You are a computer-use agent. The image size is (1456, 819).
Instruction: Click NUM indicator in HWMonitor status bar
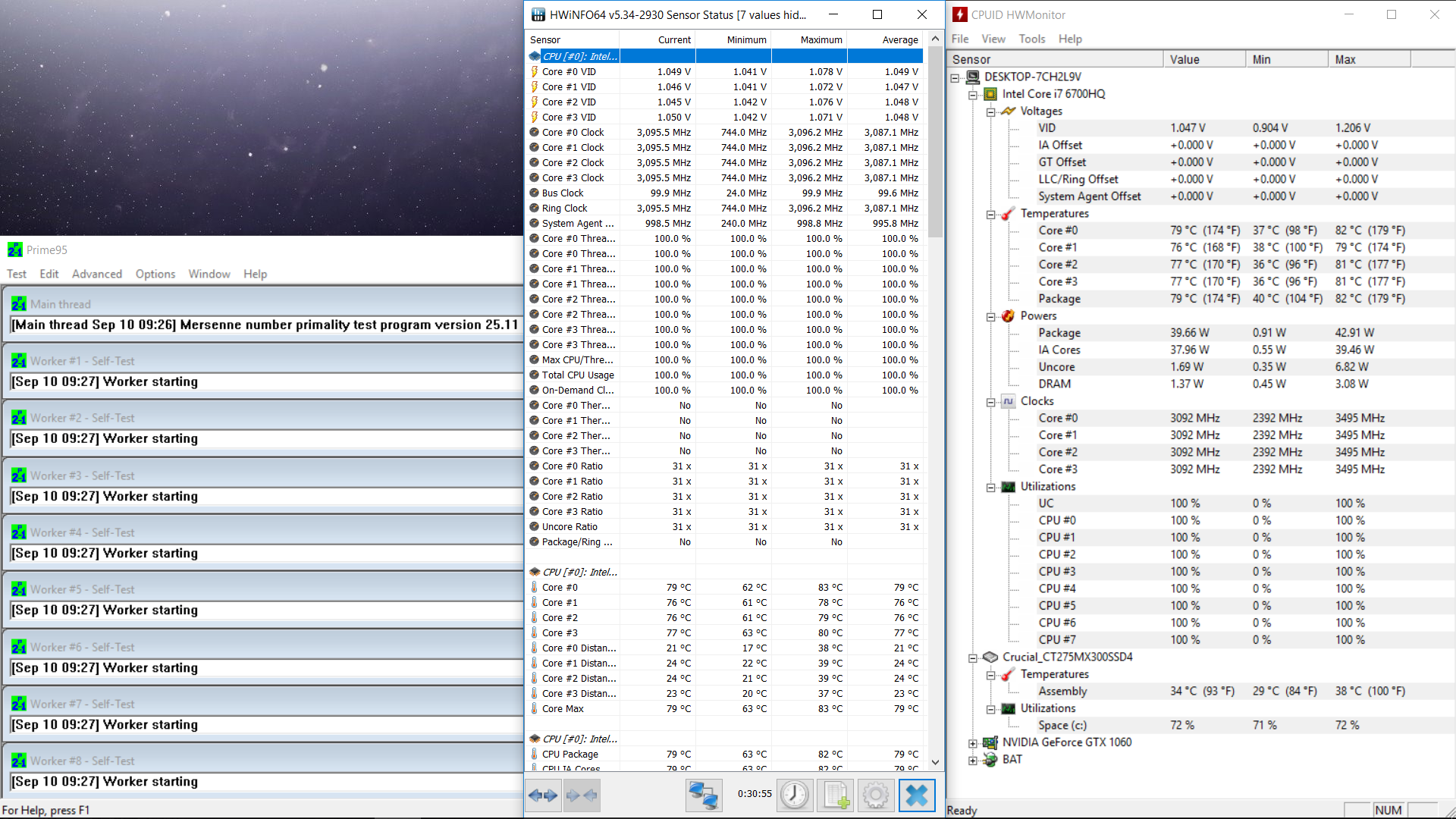pos(1388,810)
